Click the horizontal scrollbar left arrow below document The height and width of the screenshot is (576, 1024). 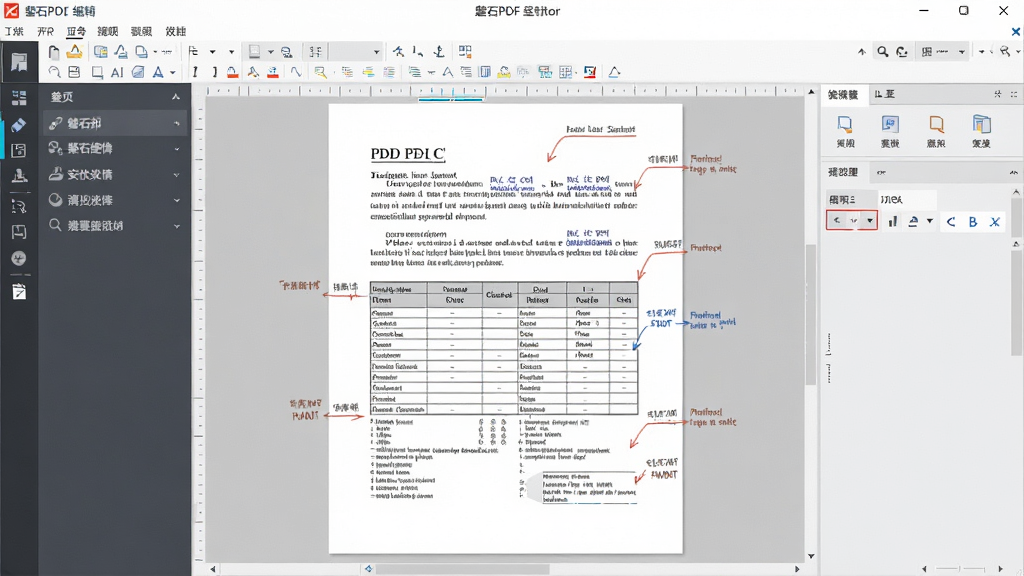(x=213, y=569)
